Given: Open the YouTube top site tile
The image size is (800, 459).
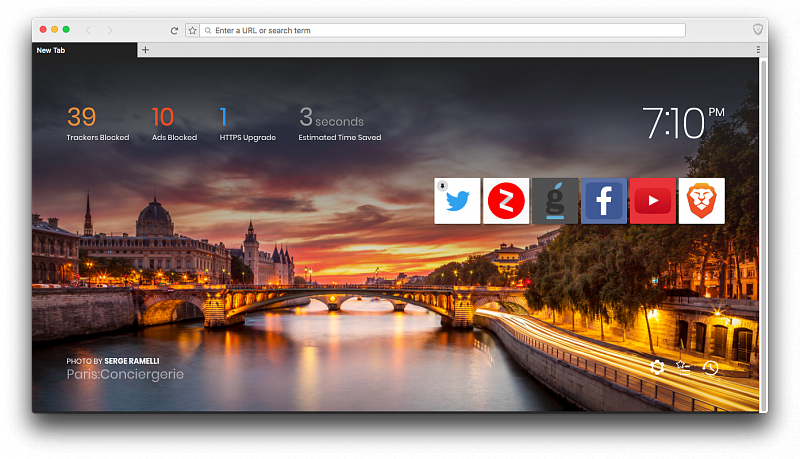Looking at the screenshot, I should coord(653,201).
